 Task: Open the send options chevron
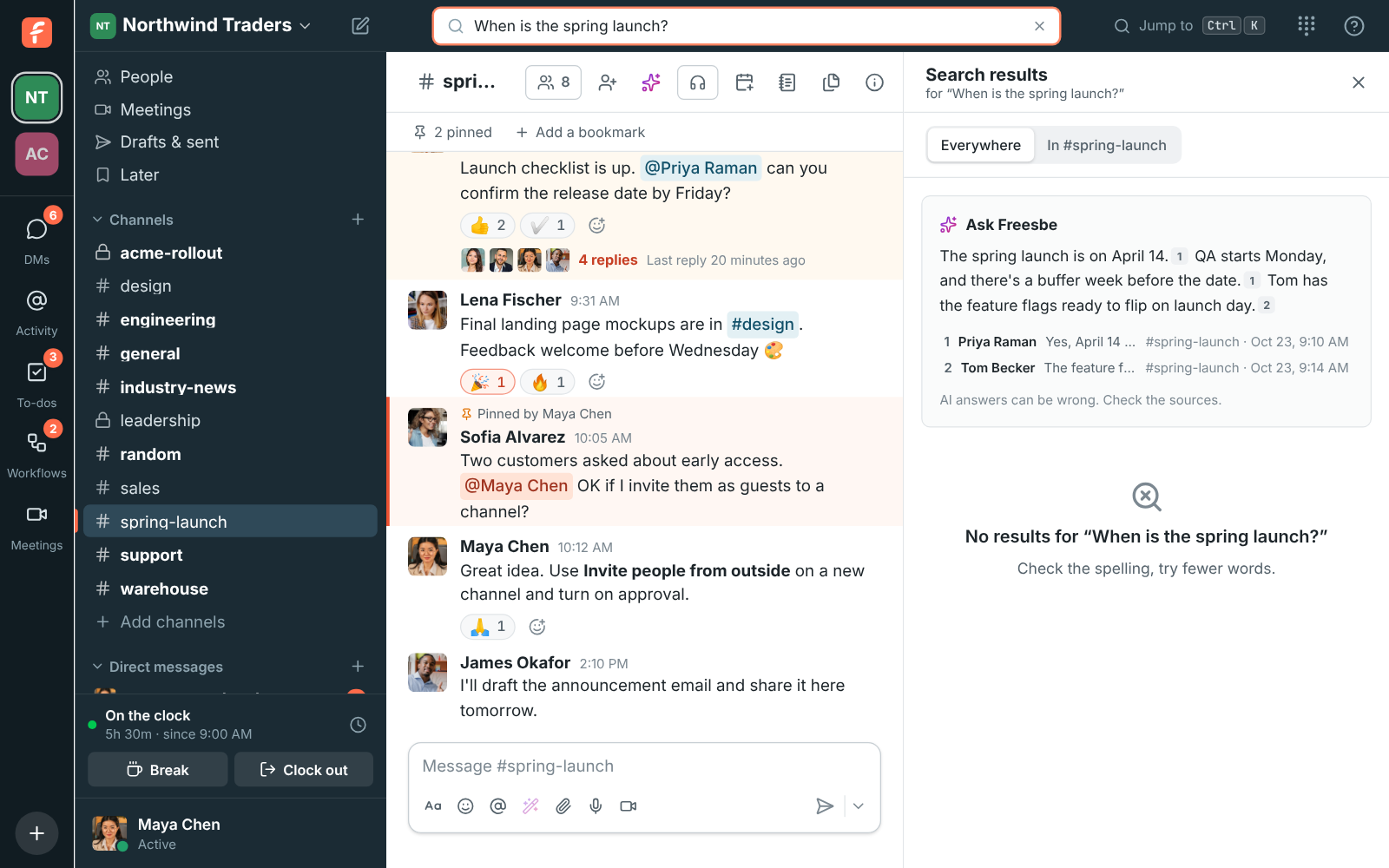point(859,806)
